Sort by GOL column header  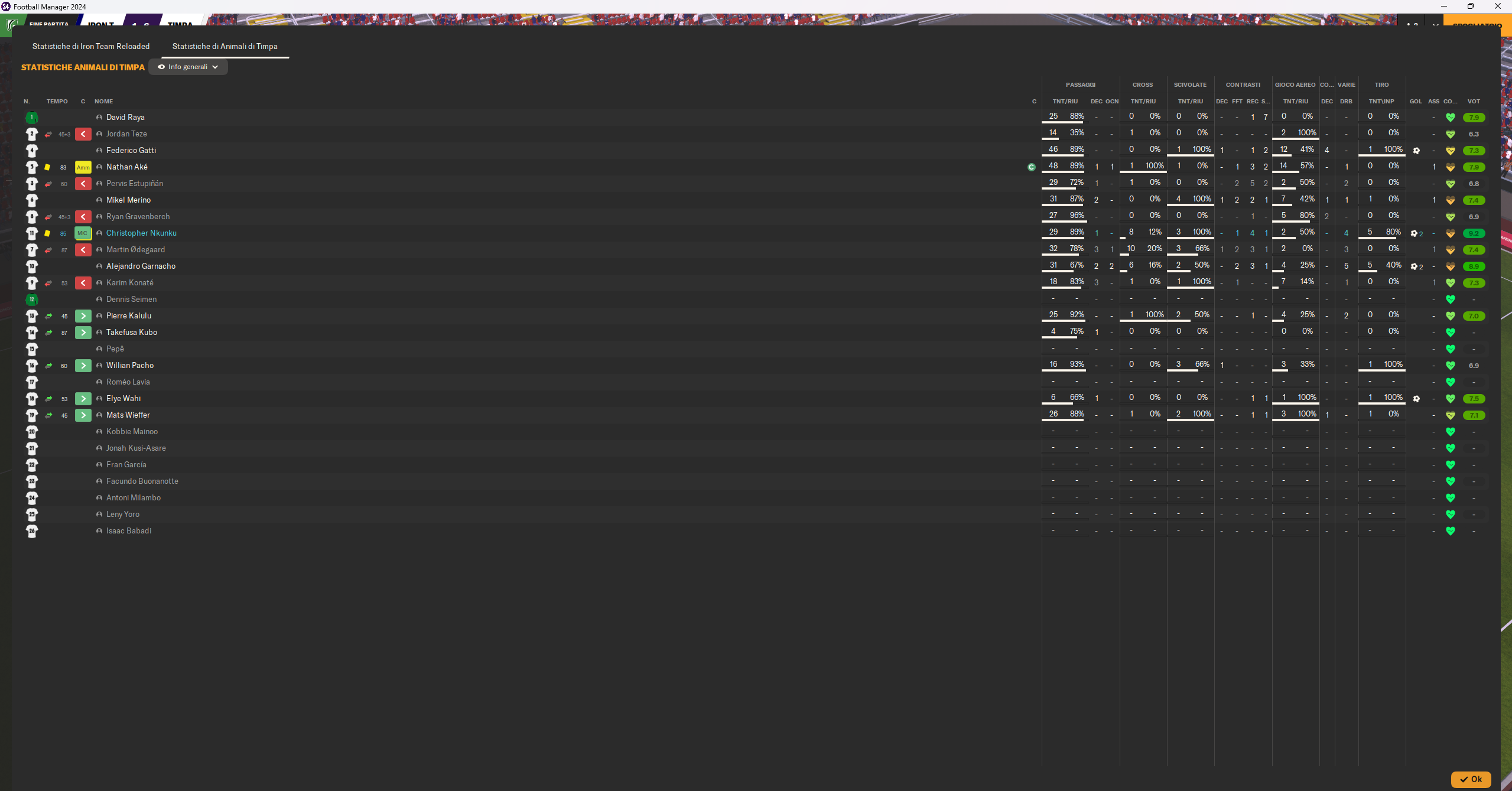(1415, 101)
